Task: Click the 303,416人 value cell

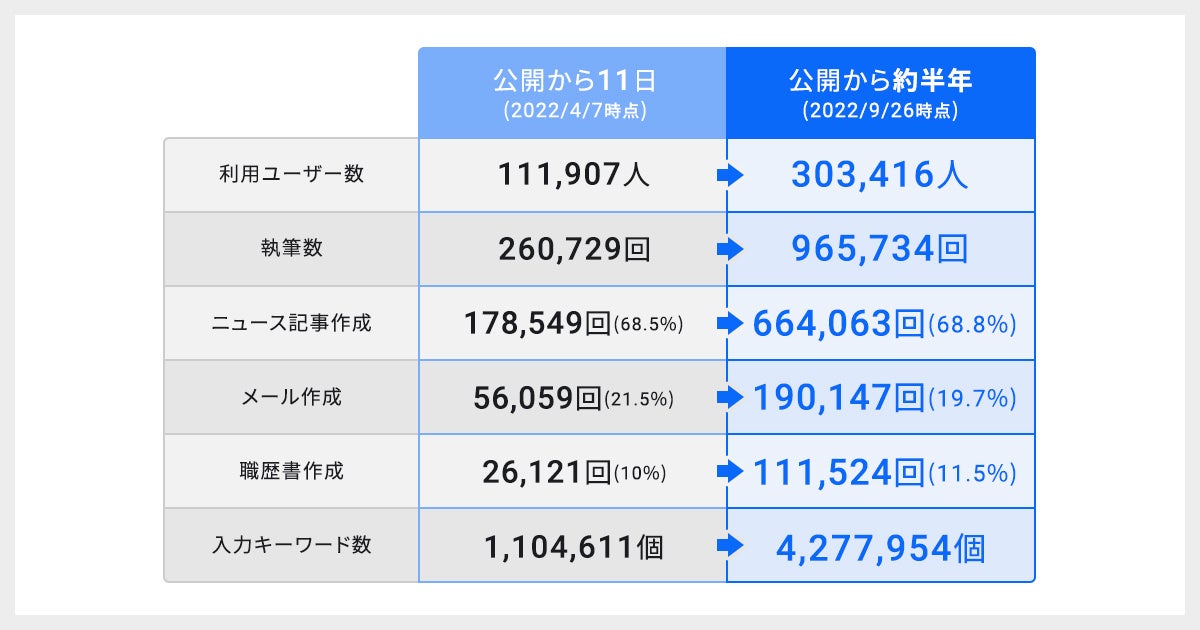Action: coord(879,176)
